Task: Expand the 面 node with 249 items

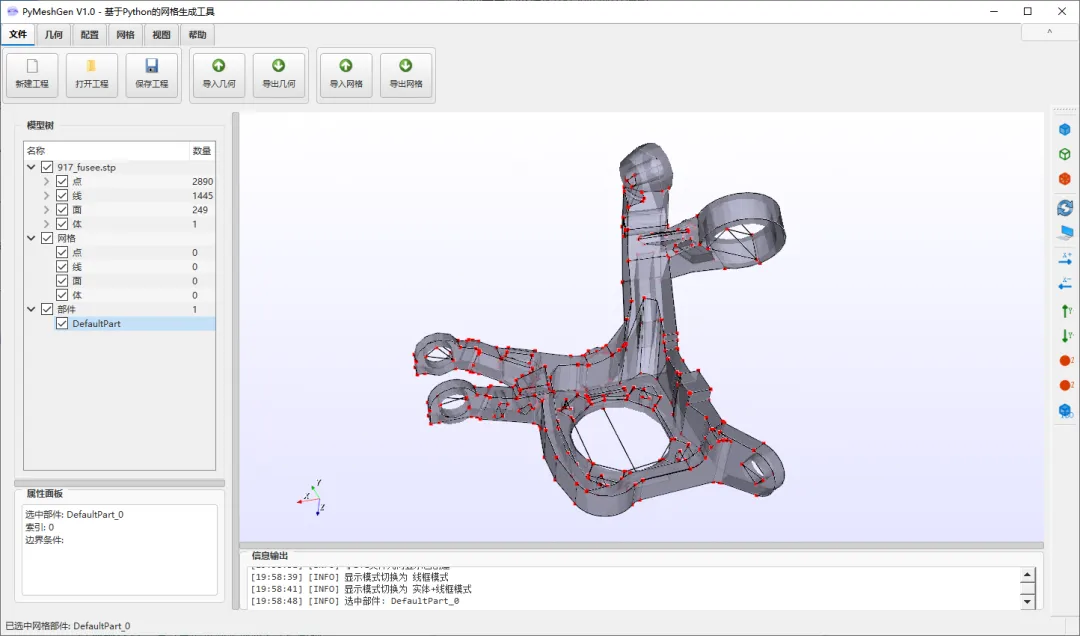Action: pos(46,209)
